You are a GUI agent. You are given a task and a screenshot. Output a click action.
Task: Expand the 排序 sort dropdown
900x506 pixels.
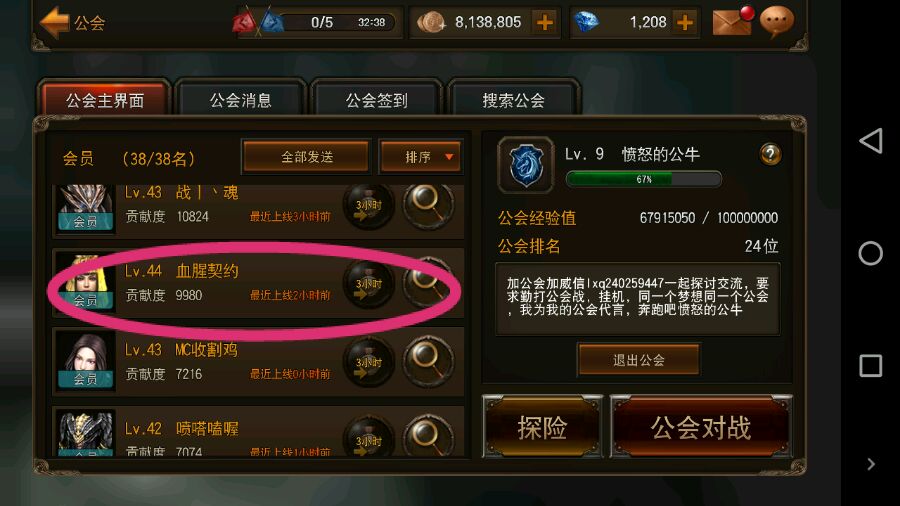[x=421, y=157]
